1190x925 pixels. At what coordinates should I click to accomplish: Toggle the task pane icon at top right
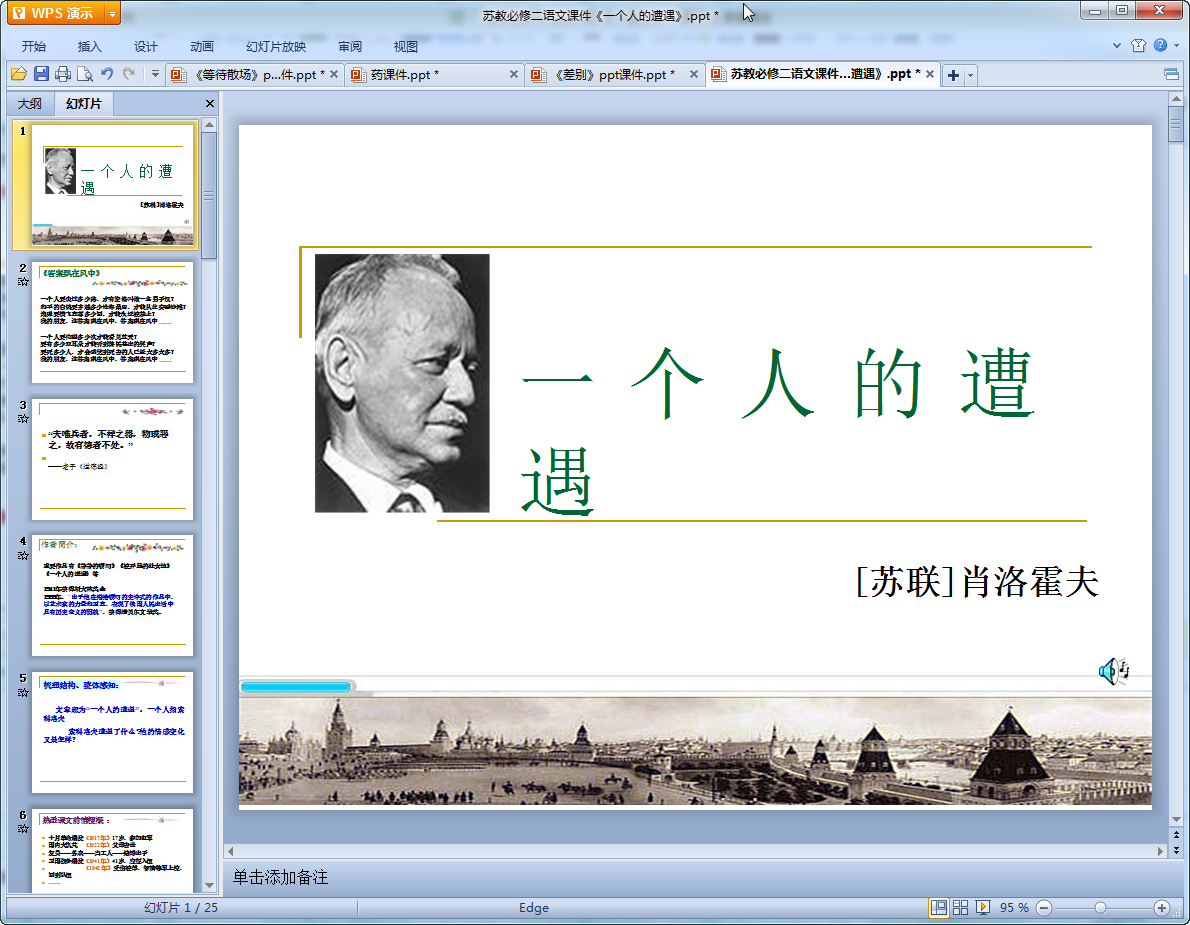pos(1171,74)
